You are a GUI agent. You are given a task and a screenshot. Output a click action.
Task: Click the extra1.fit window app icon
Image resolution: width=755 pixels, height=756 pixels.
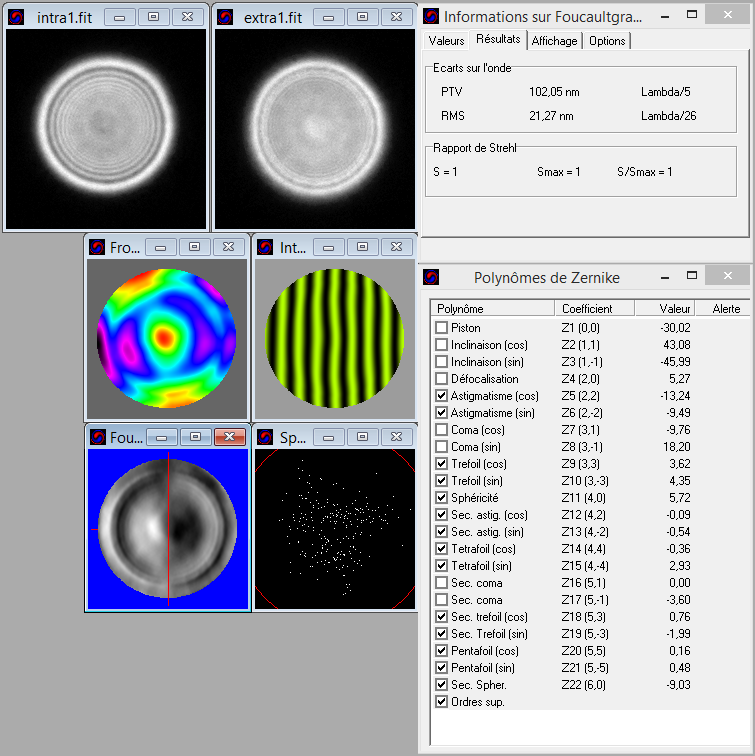coord(225,17)
